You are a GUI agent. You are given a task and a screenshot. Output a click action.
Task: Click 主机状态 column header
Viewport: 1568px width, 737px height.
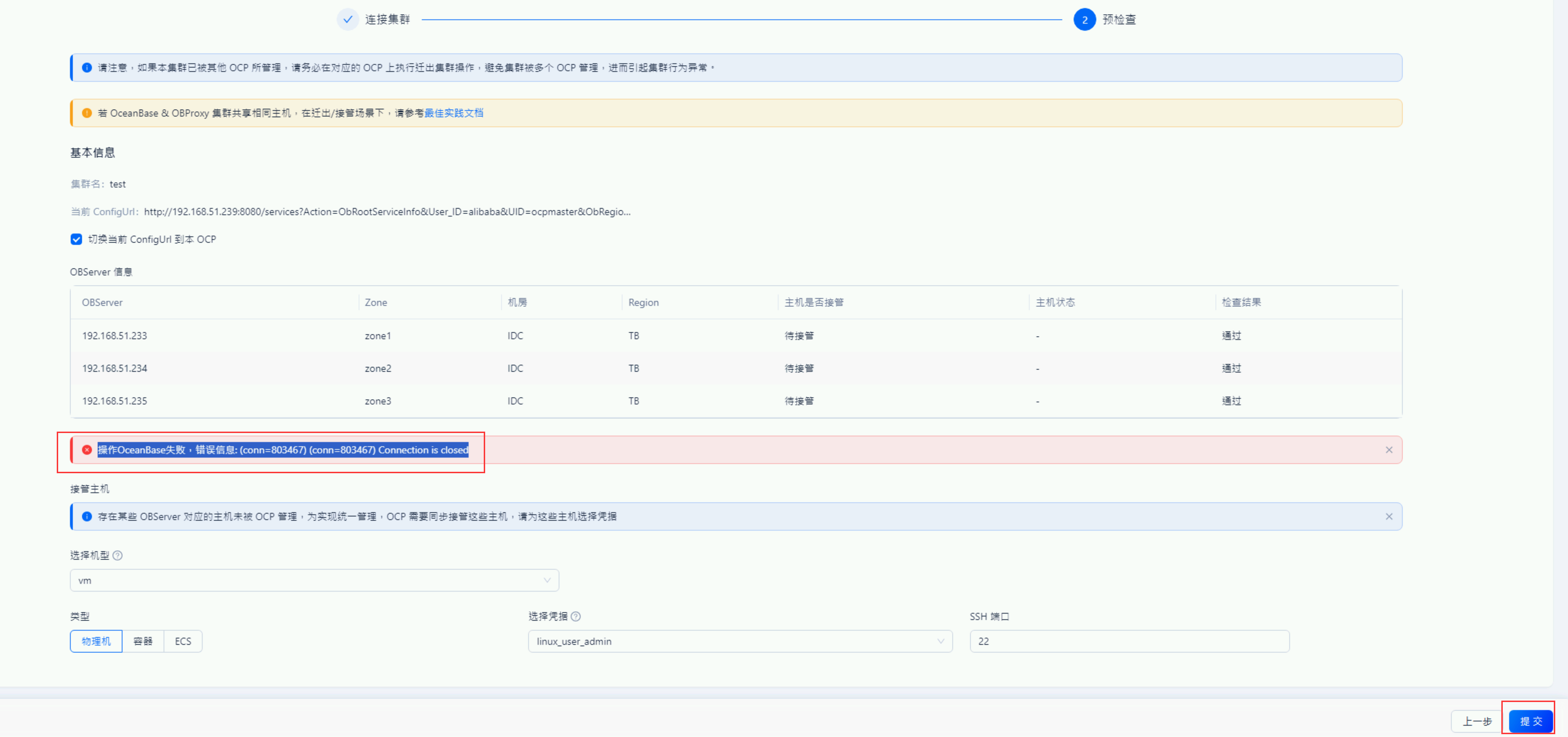click(x=1055, y=302)
